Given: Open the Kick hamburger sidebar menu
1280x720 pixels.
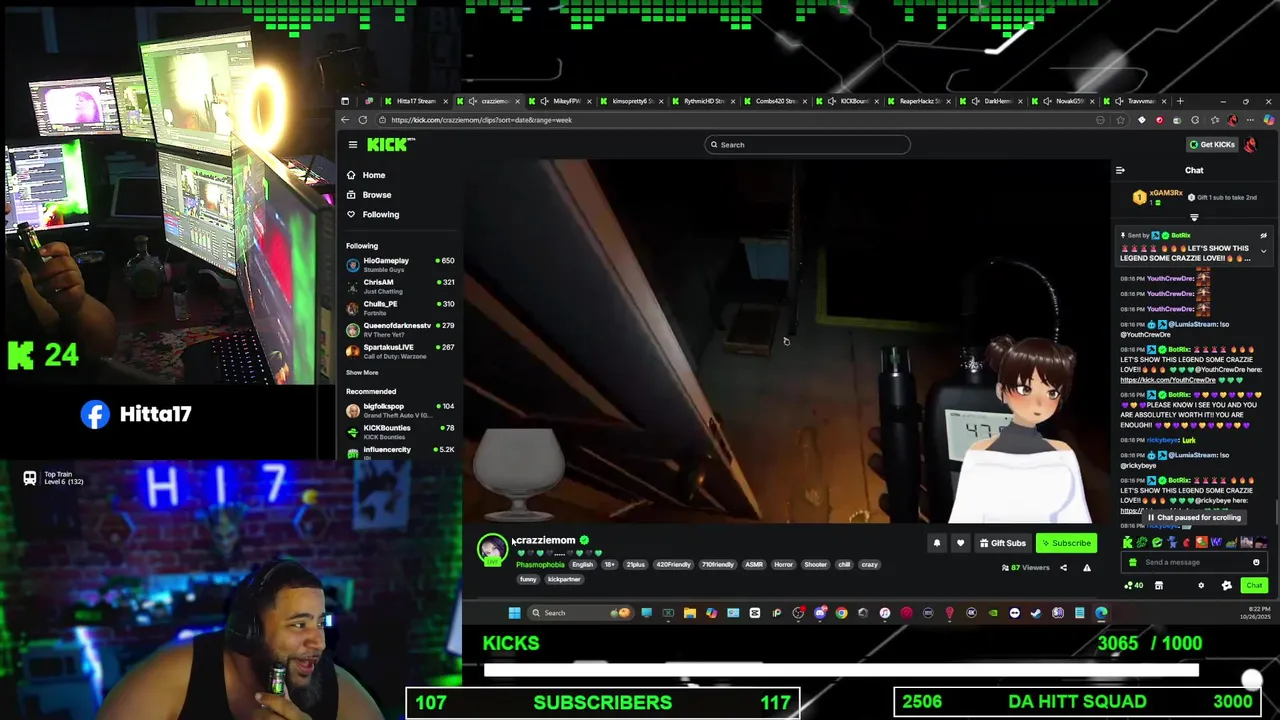Looking at the screenshot, I should [353, 145].
